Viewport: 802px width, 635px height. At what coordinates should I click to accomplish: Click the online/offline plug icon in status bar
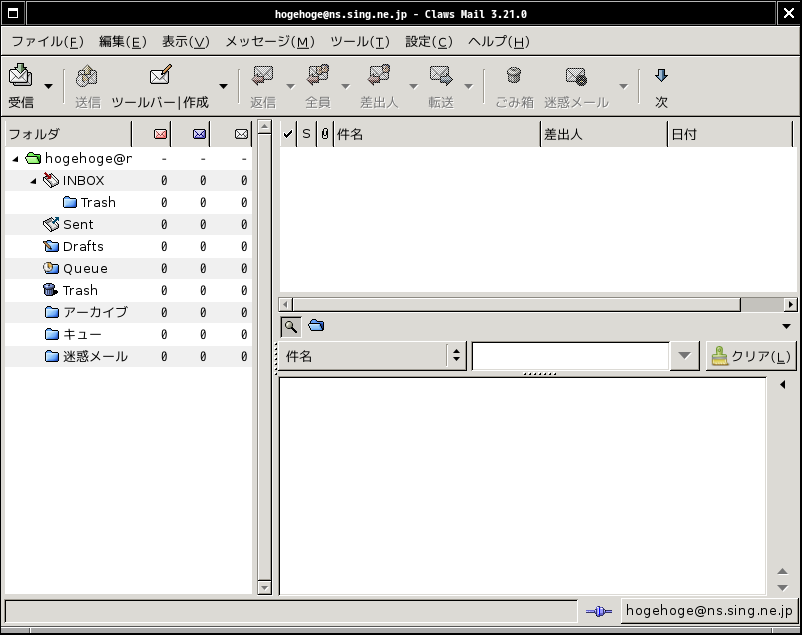point(599,611)
